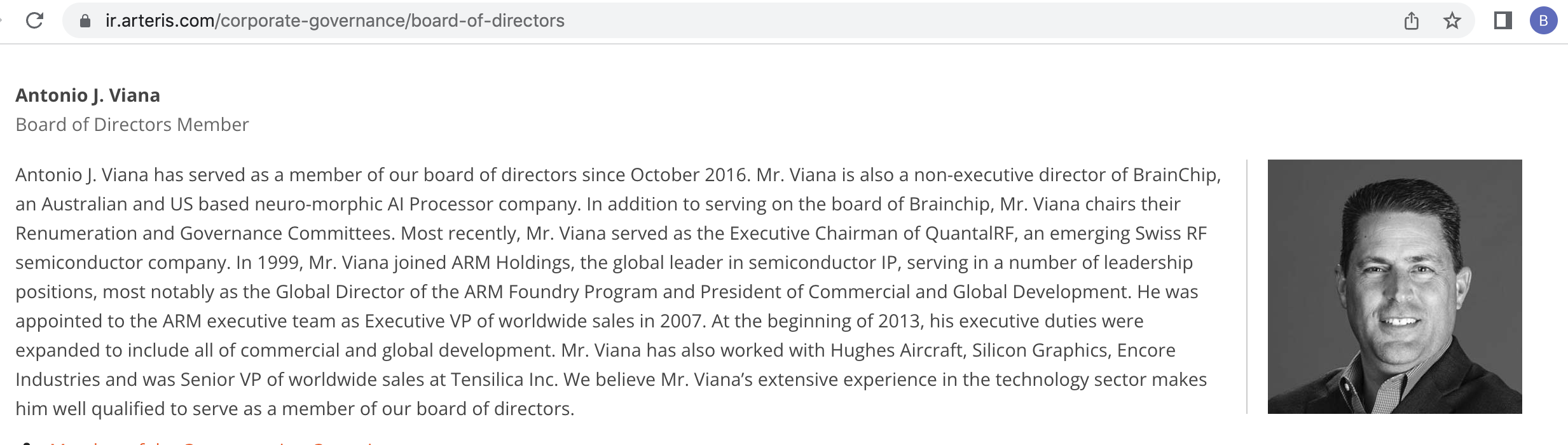Click Antonio J. Viana's portrait photo
The width and height of the screenshot is (1568, 445).
pyautogui.click(x=1394, y=287)
